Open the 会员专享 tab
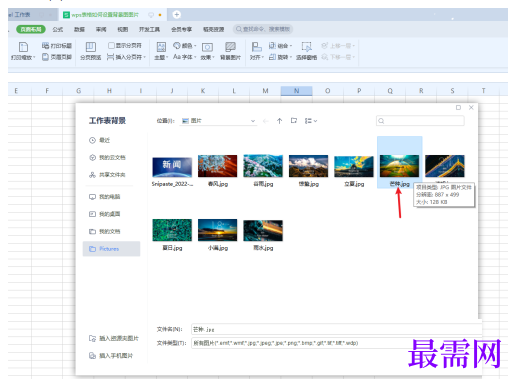The width and height of the screenshot is (520, 385). tap(181, 29)
